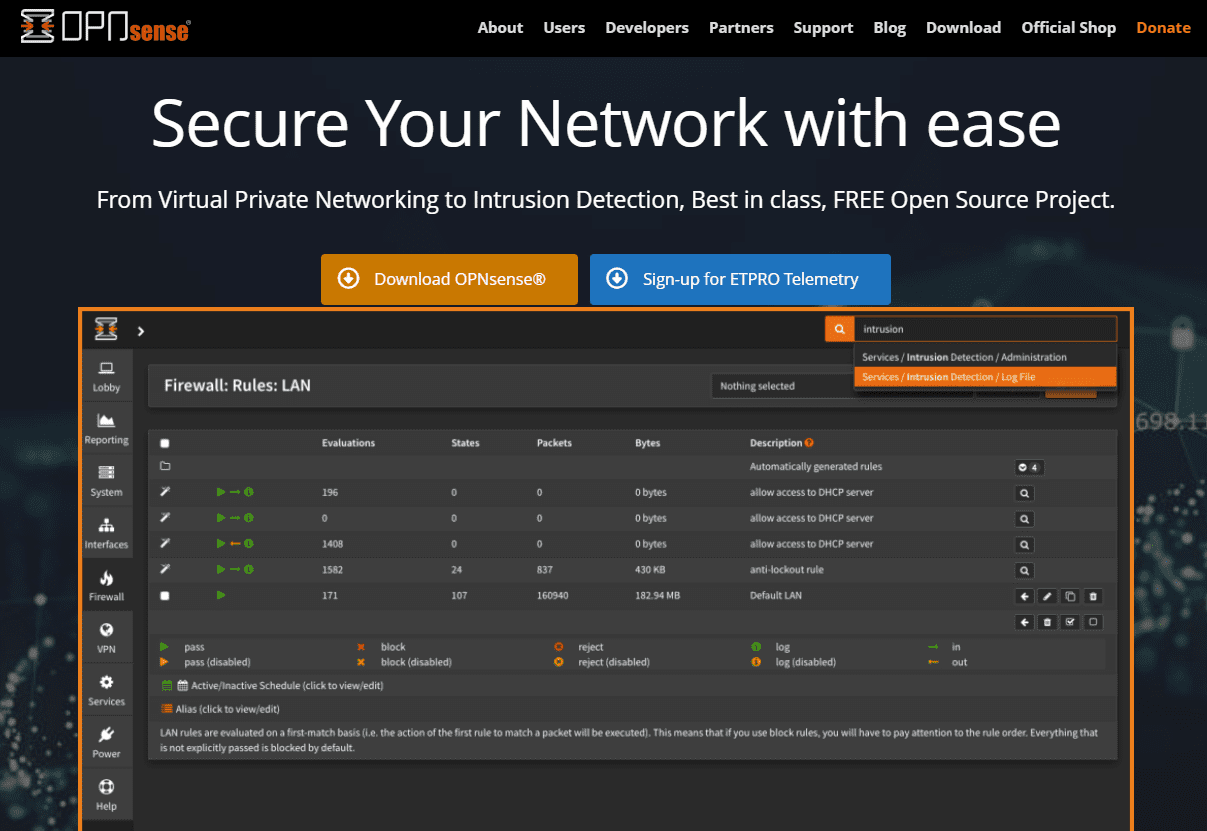The image size is (1207, 831).
Task: Click the '160940' packets value
Action: [552, 596]
